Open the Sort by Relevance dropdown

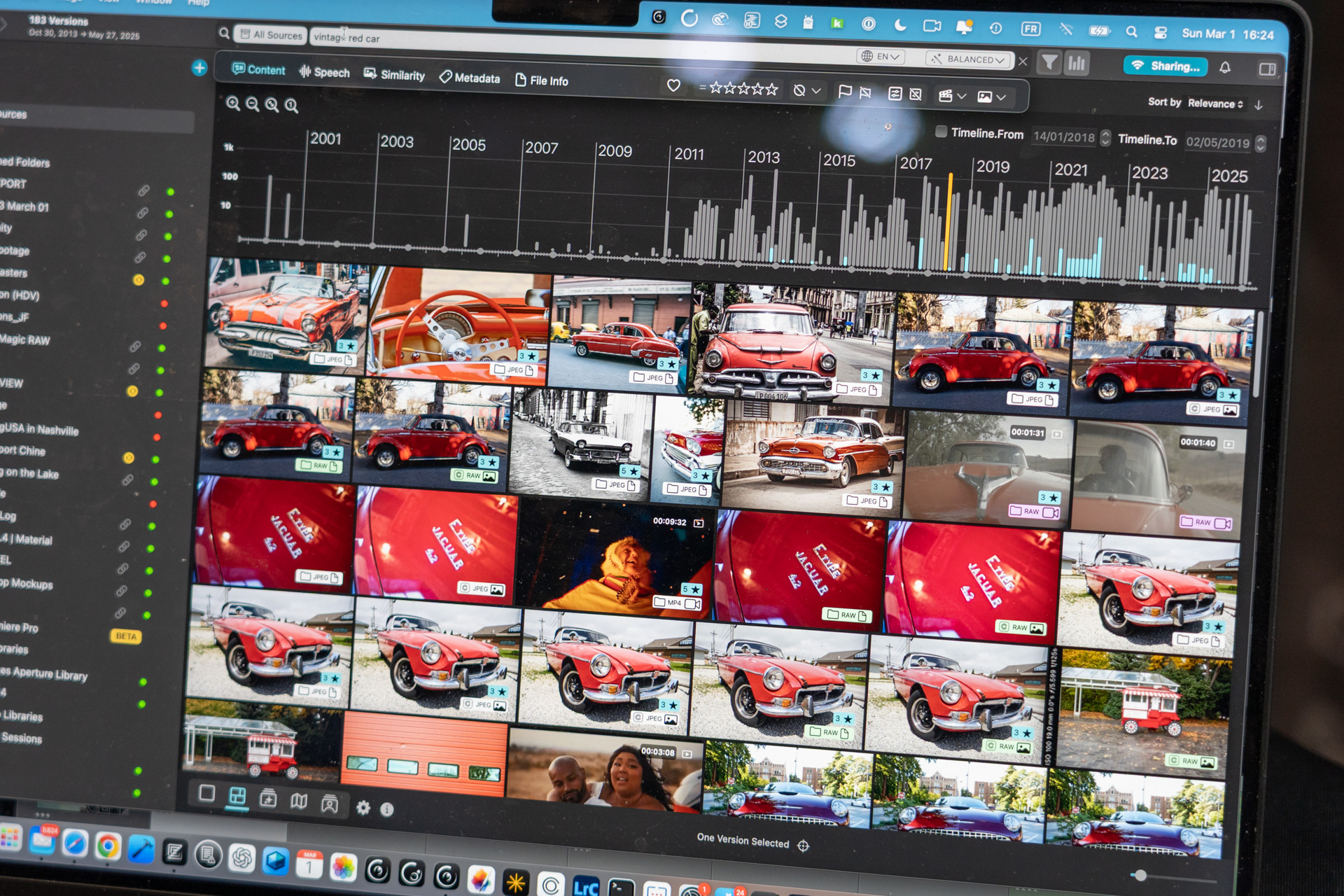pyautogui.click(x=1216, y=104)
